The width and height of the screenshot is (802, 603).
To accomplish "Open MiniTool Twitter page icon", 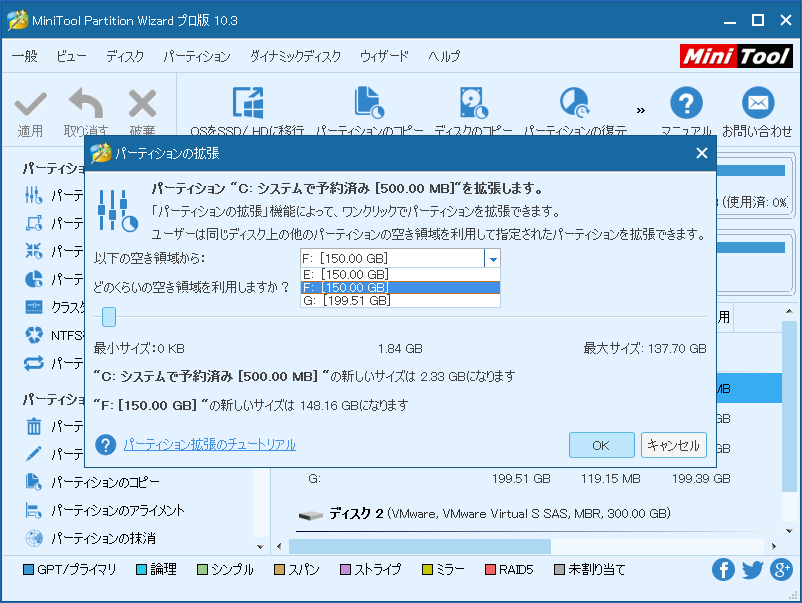I will pos(752,570).
